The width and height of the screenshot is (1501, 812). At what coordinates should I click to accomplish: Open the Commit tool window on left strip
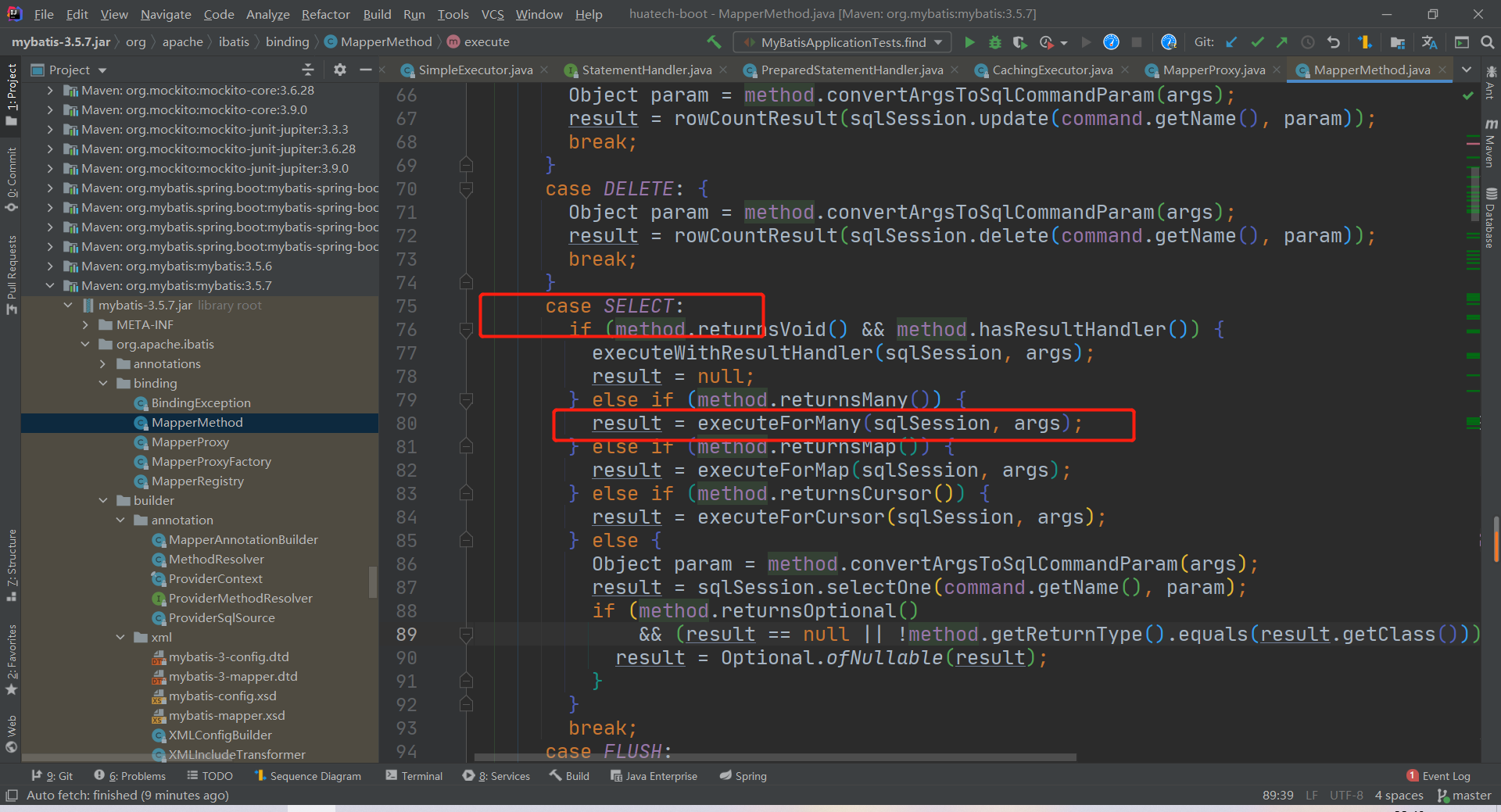[11, 179]
